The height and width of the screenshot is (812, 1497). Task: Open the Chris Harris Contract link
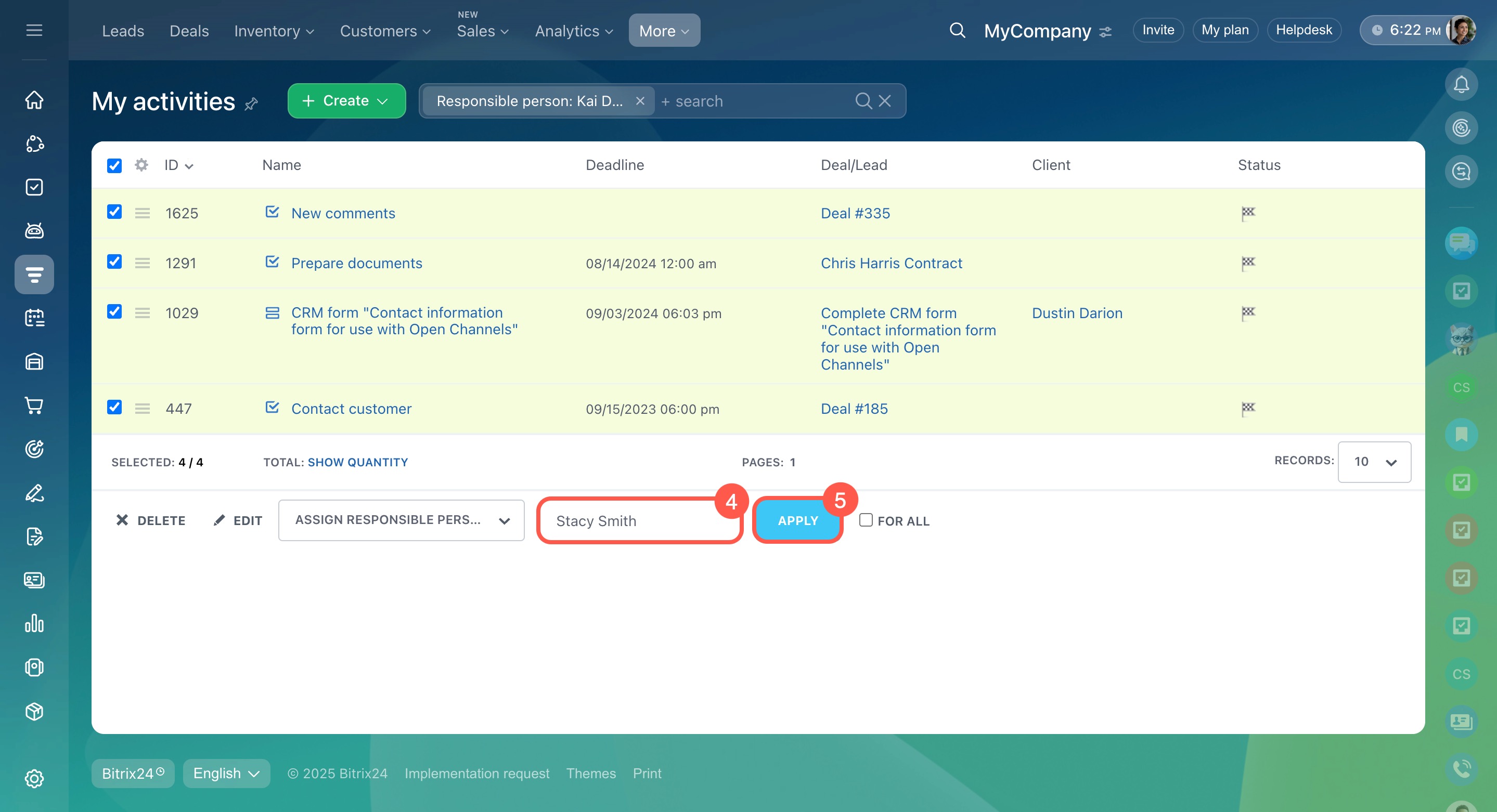pos(891,263)
